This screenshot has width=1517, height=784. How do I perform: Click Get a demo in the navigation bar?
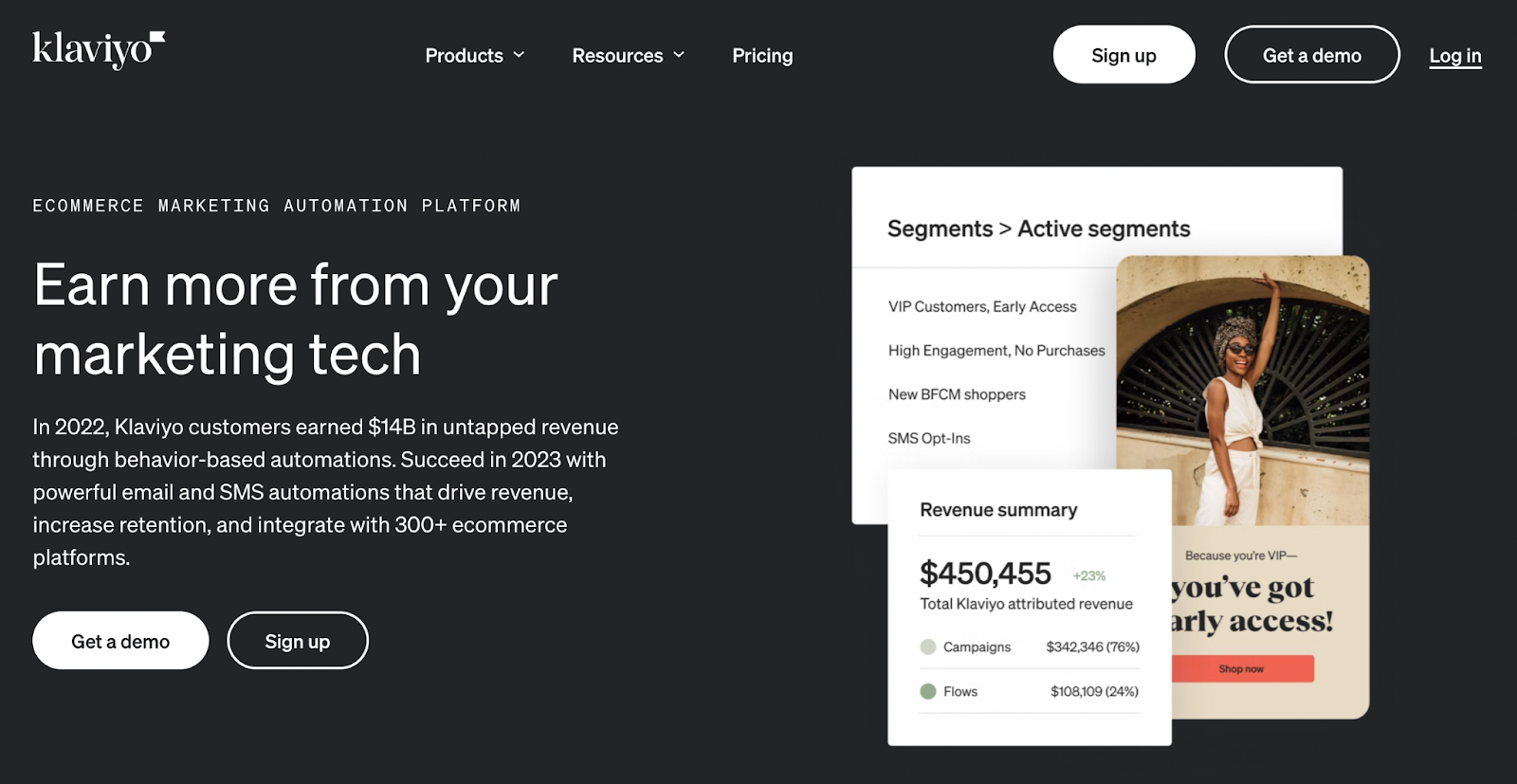pyautogui.click(x=1311, y=54)
